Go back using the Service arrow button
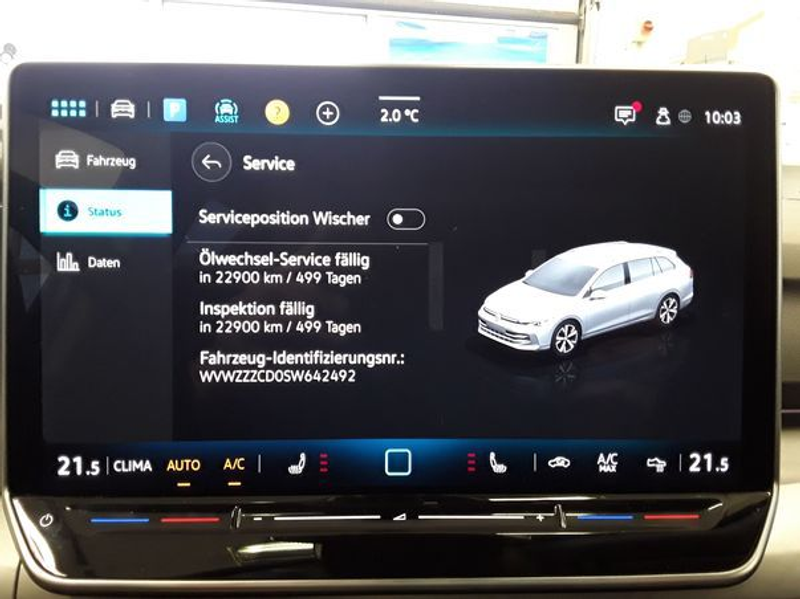 click(211, 163)
